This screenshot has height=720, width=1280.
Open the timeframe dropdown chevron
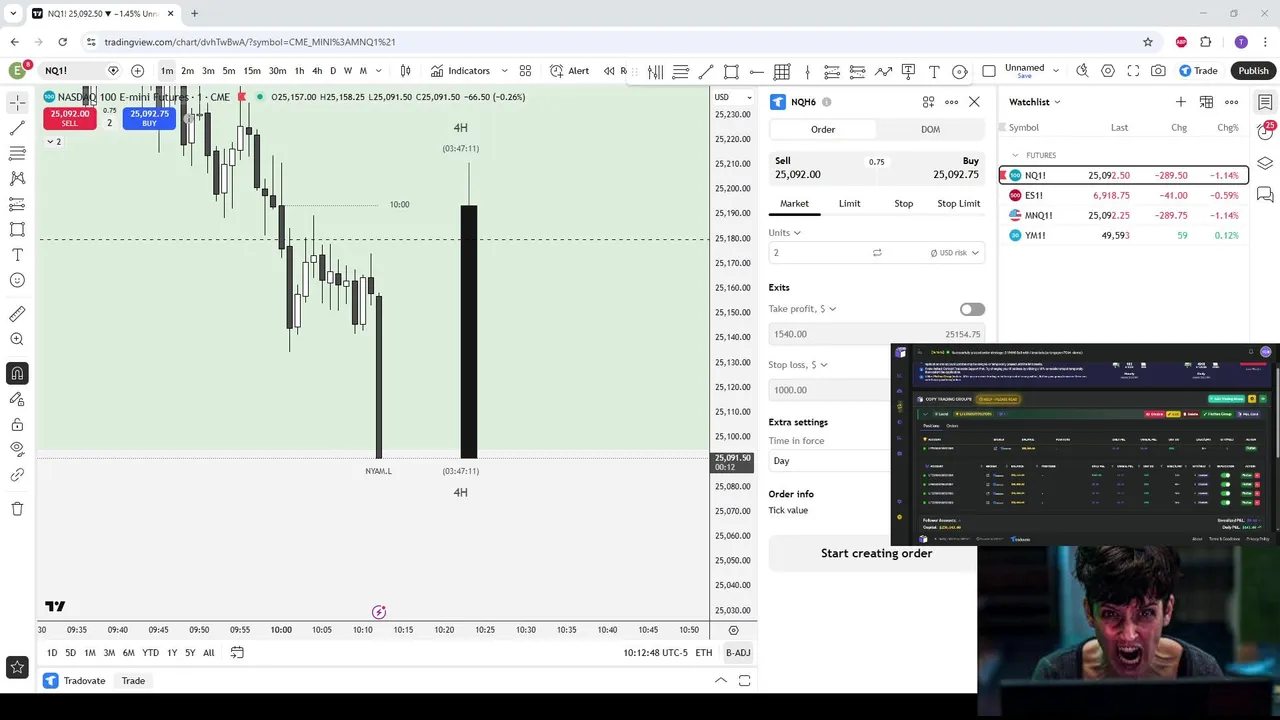coord(377,71)
